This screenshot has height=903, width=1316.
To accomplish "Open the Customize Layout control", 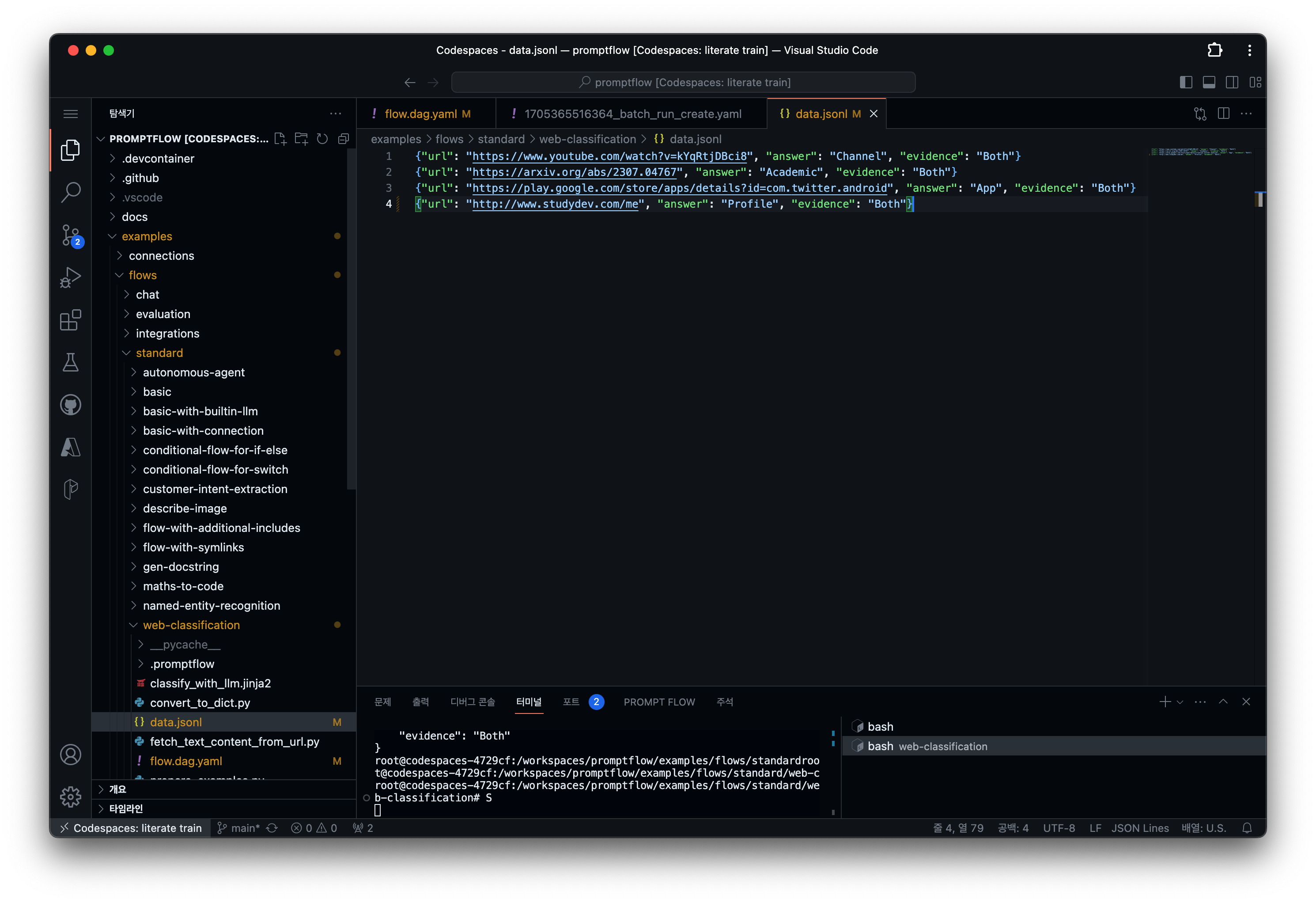I will pos(1255,83).
